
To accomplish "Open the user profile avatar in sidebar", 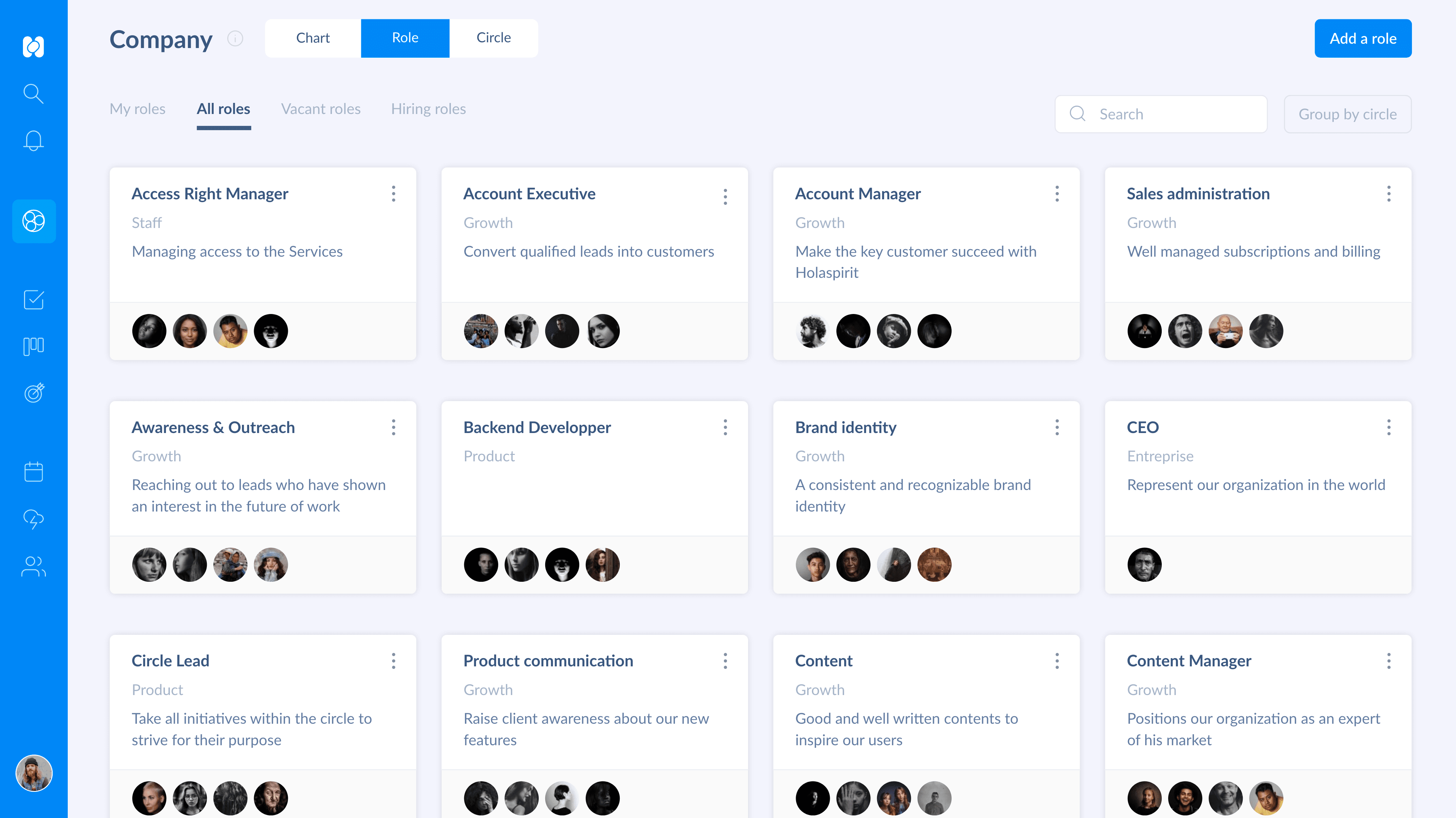I will 34,773.
